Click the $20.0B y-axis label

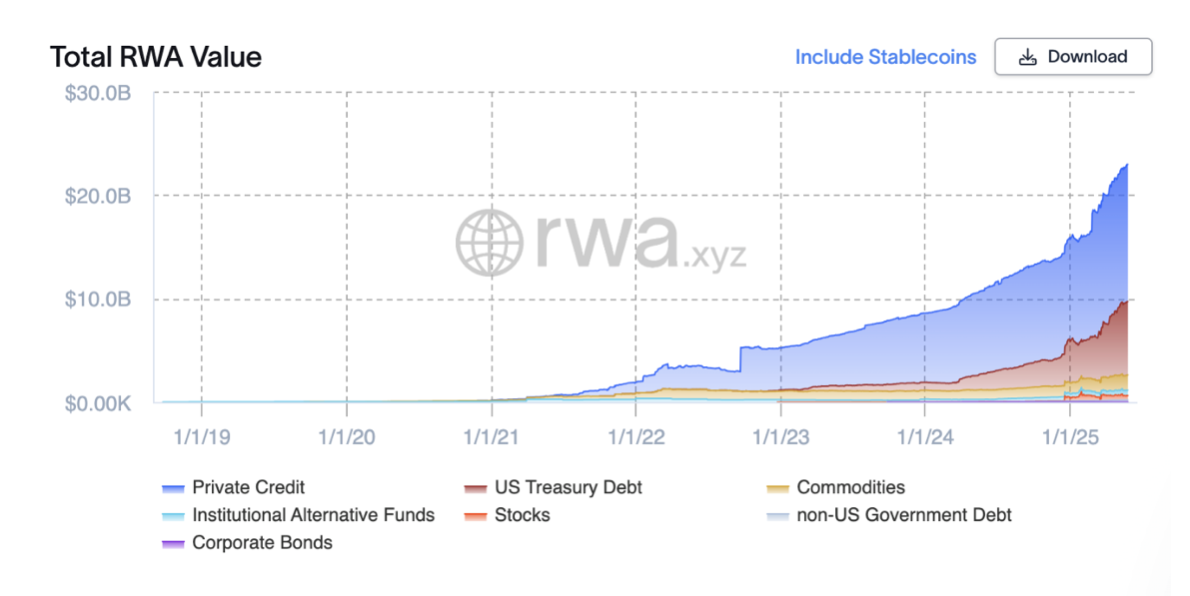pyautogui.click(x=97, y=197)
